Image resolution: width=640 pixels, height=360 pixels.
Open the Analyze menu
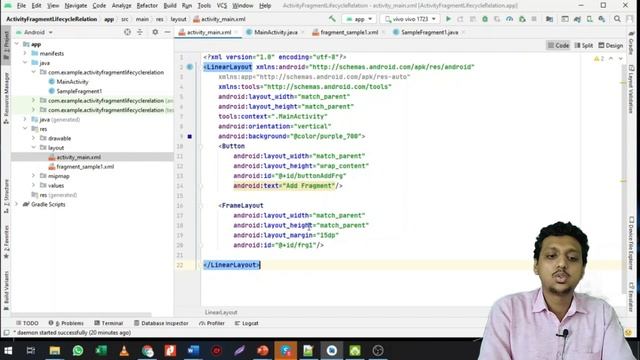tap(121, 6)
